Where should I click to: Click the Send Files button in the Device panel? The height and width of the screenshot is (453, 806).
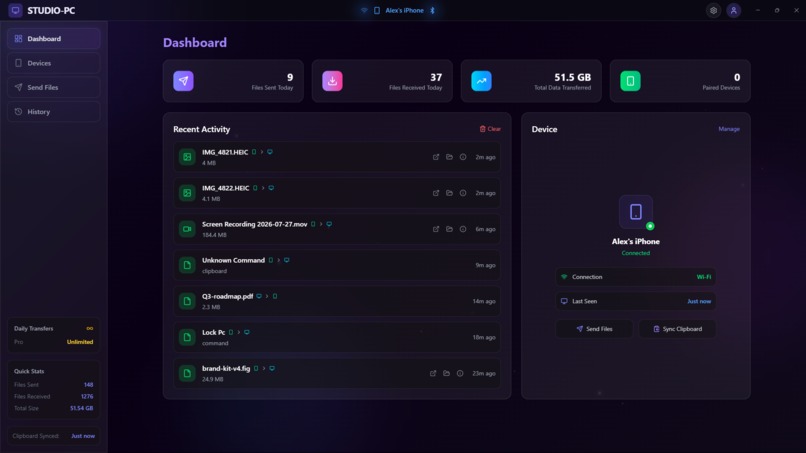coord(594,329)
